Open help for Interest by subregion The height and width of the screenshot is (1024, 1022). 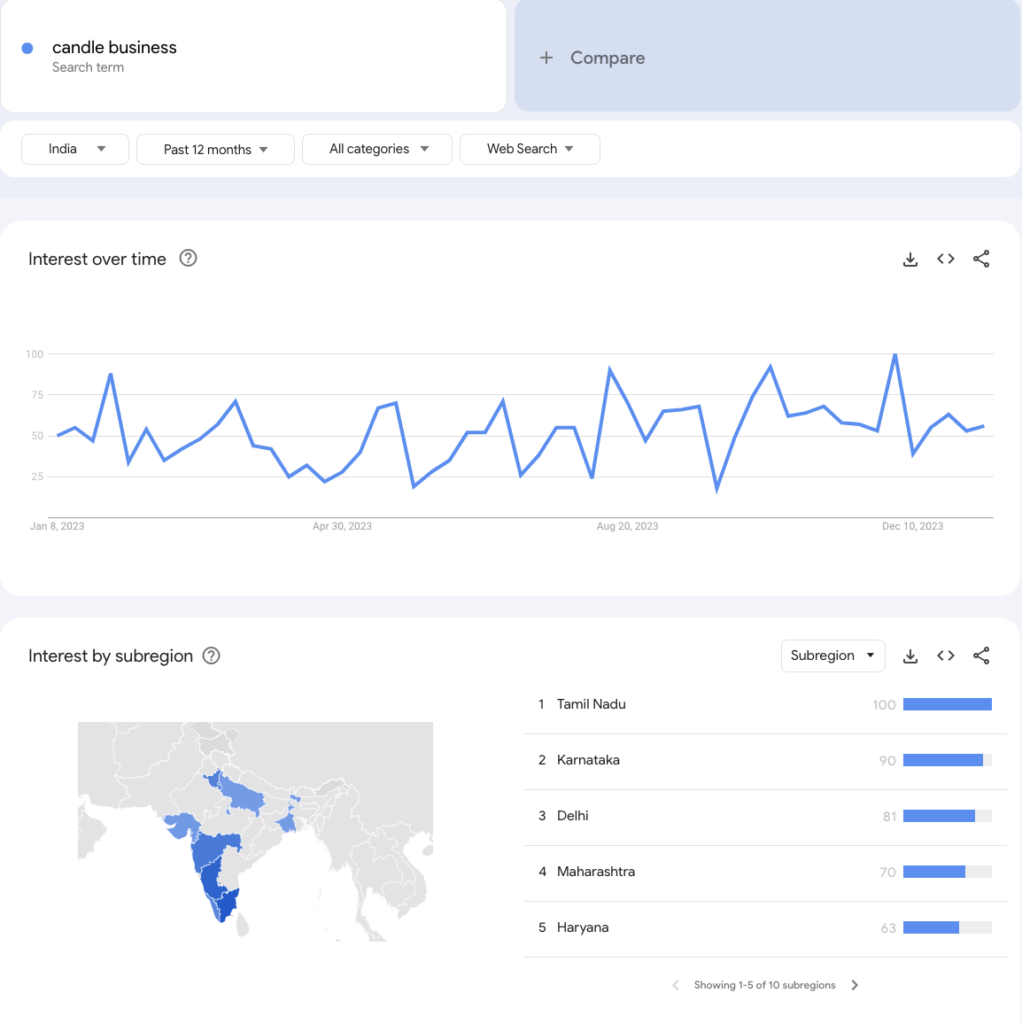[x=211, y=656]
